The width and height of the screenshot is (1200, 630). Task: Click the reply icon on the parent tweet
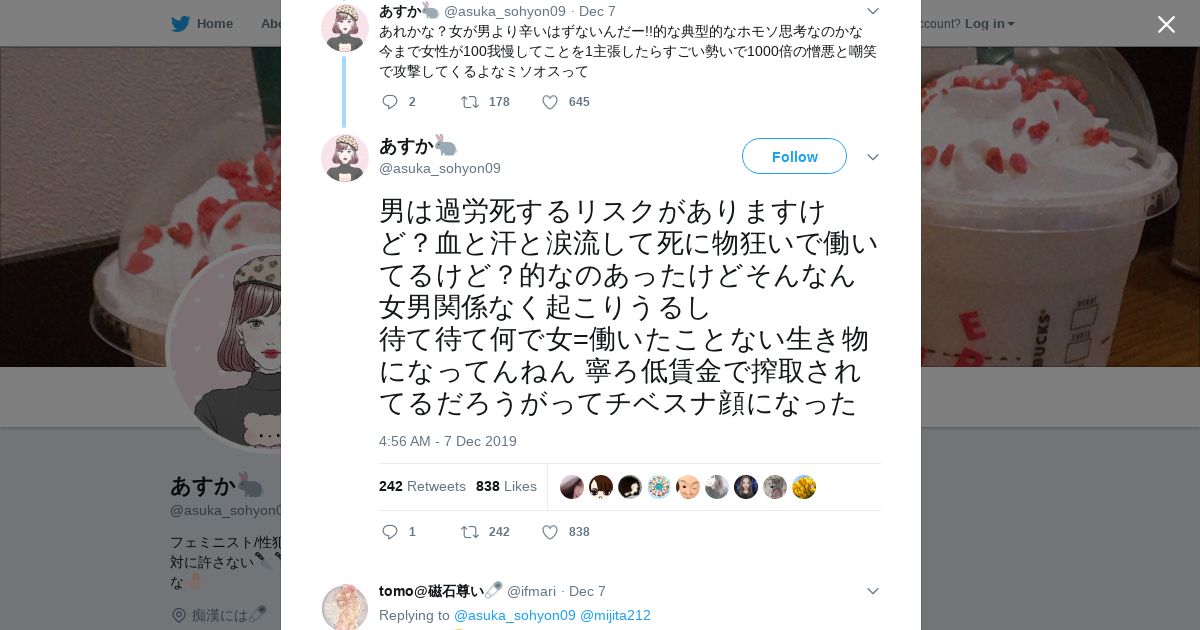[x=390, y=102]
